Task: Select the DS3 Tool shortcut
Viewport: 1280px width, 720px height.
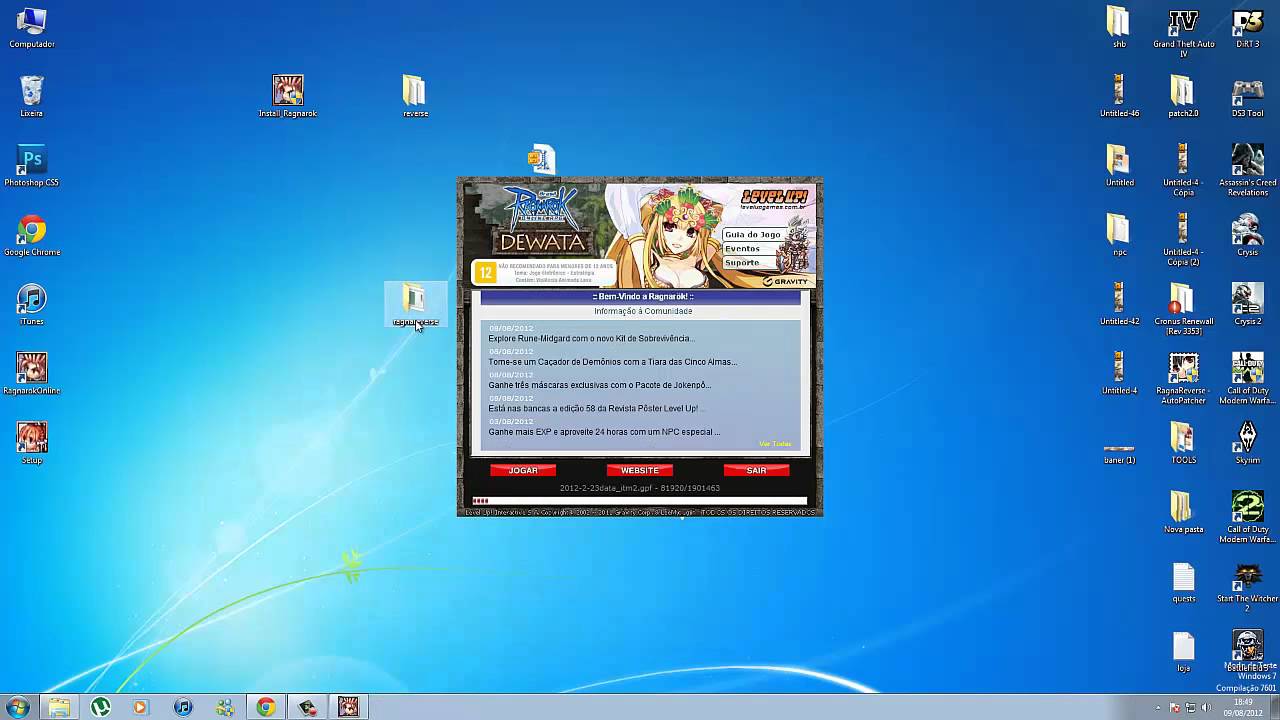Action: pos(1247,97)
